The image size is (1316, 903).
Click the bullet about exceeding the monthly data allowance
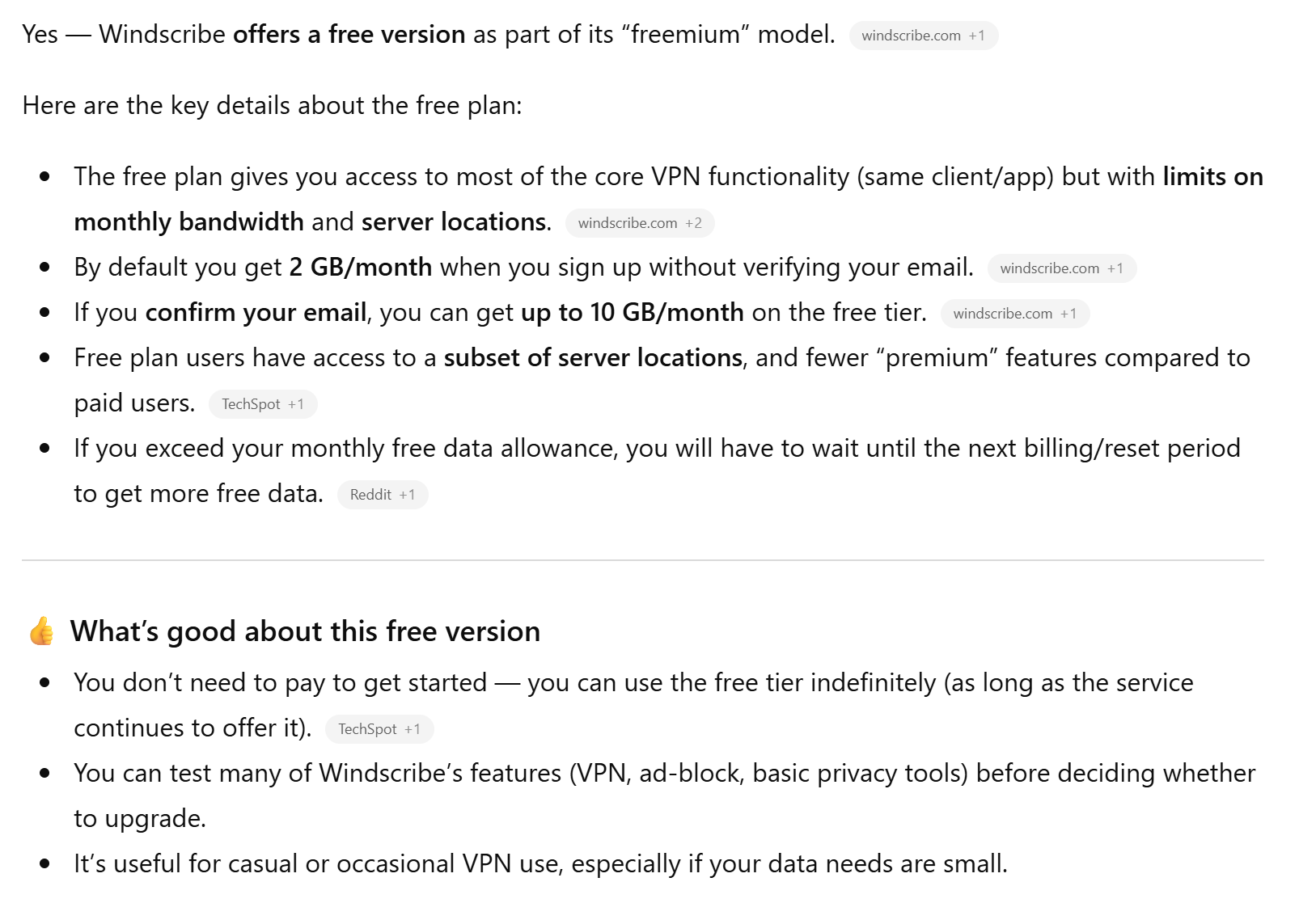click(x=656, y=449)
